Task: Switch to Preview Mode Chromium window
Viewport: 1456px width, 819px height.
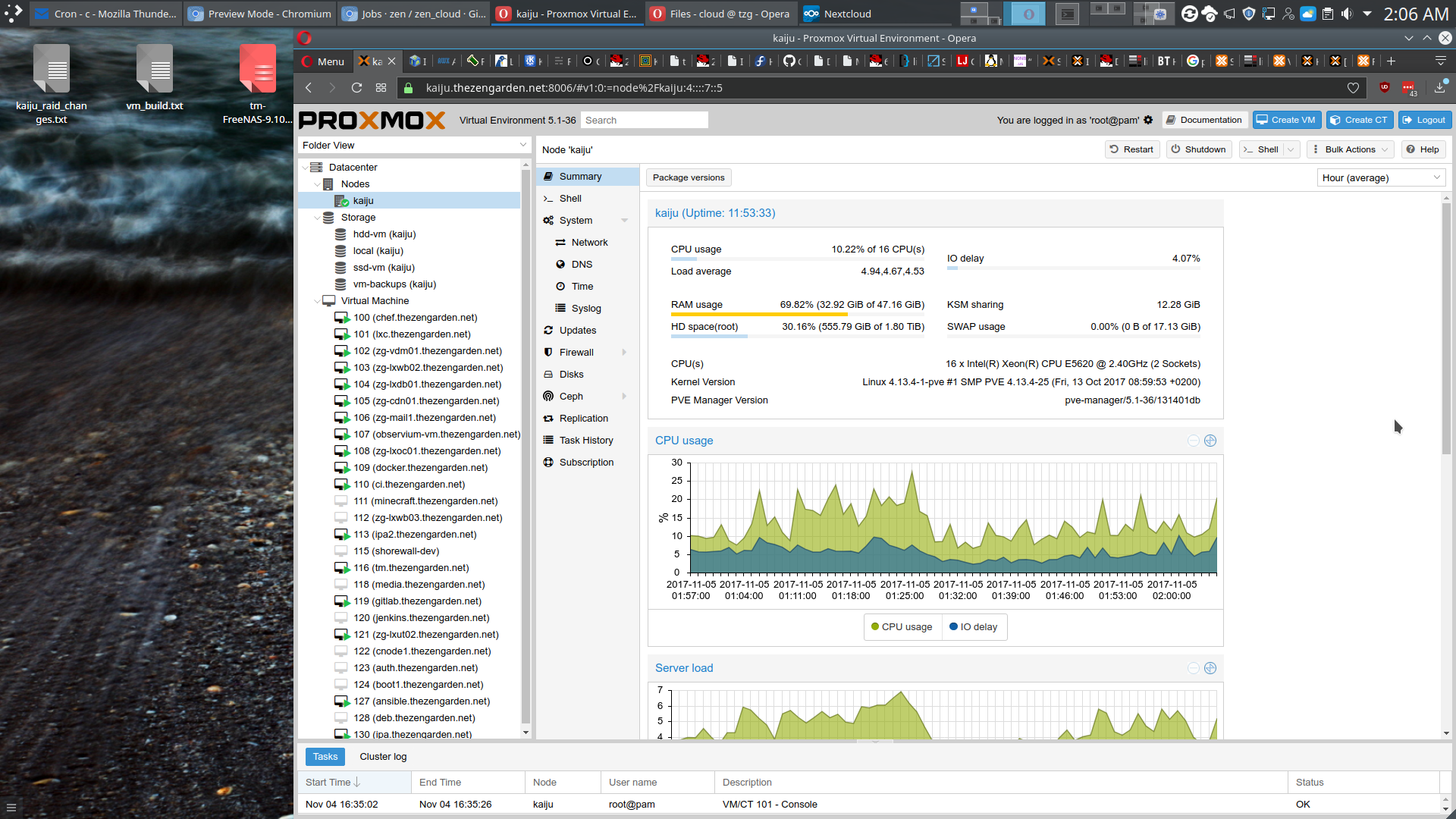Action: (261, 14)
